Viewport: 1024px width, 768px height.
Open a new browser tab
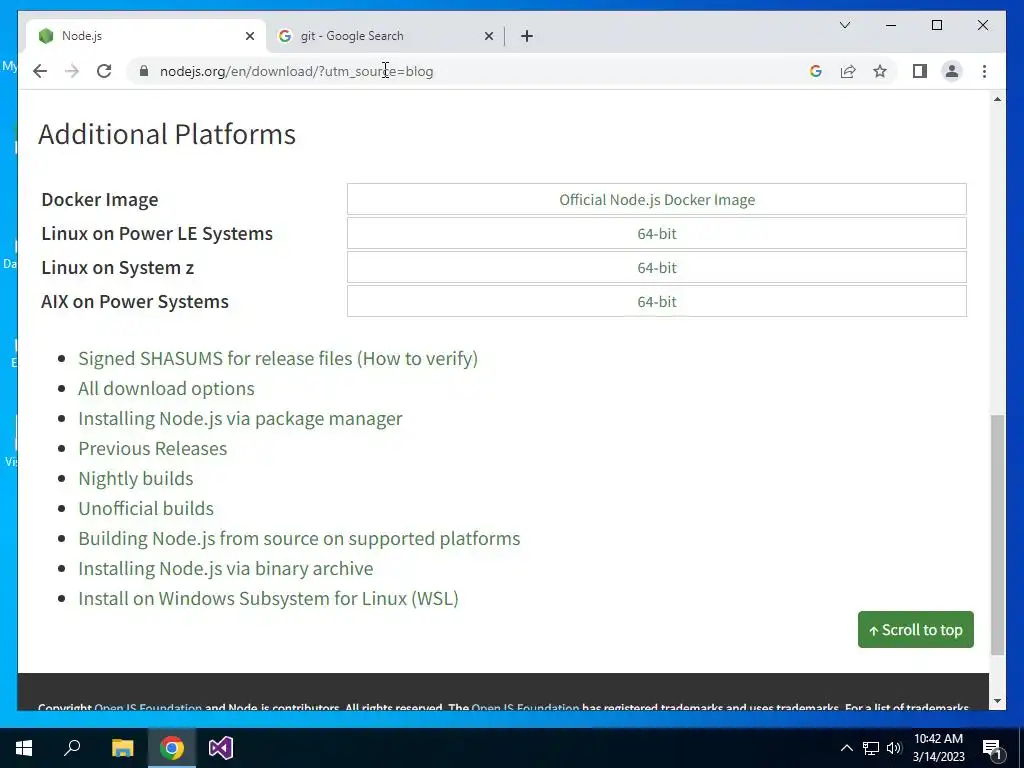[x=527, y=36]
